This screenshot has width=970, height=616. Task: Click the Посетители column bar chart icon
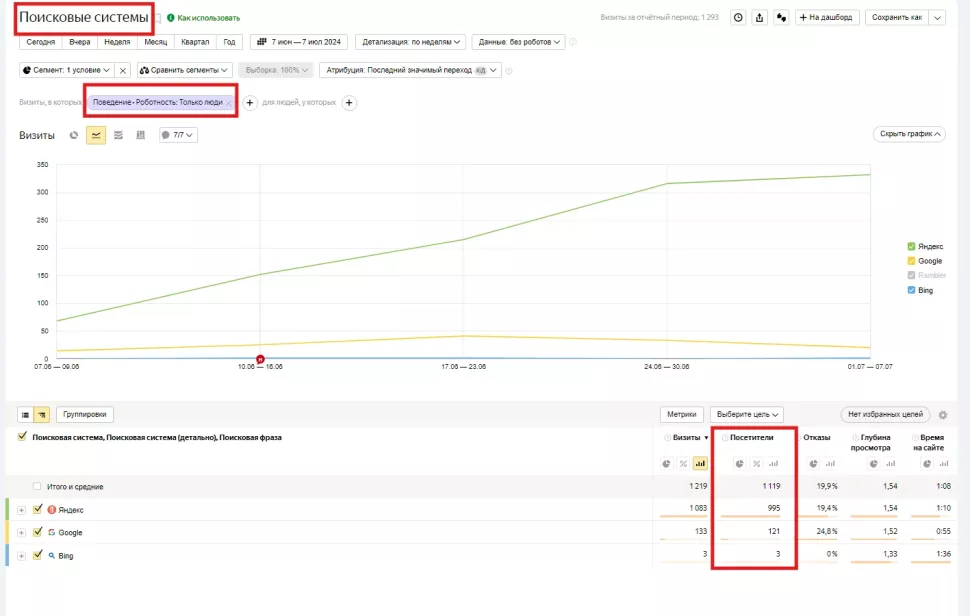click(773, 463)
